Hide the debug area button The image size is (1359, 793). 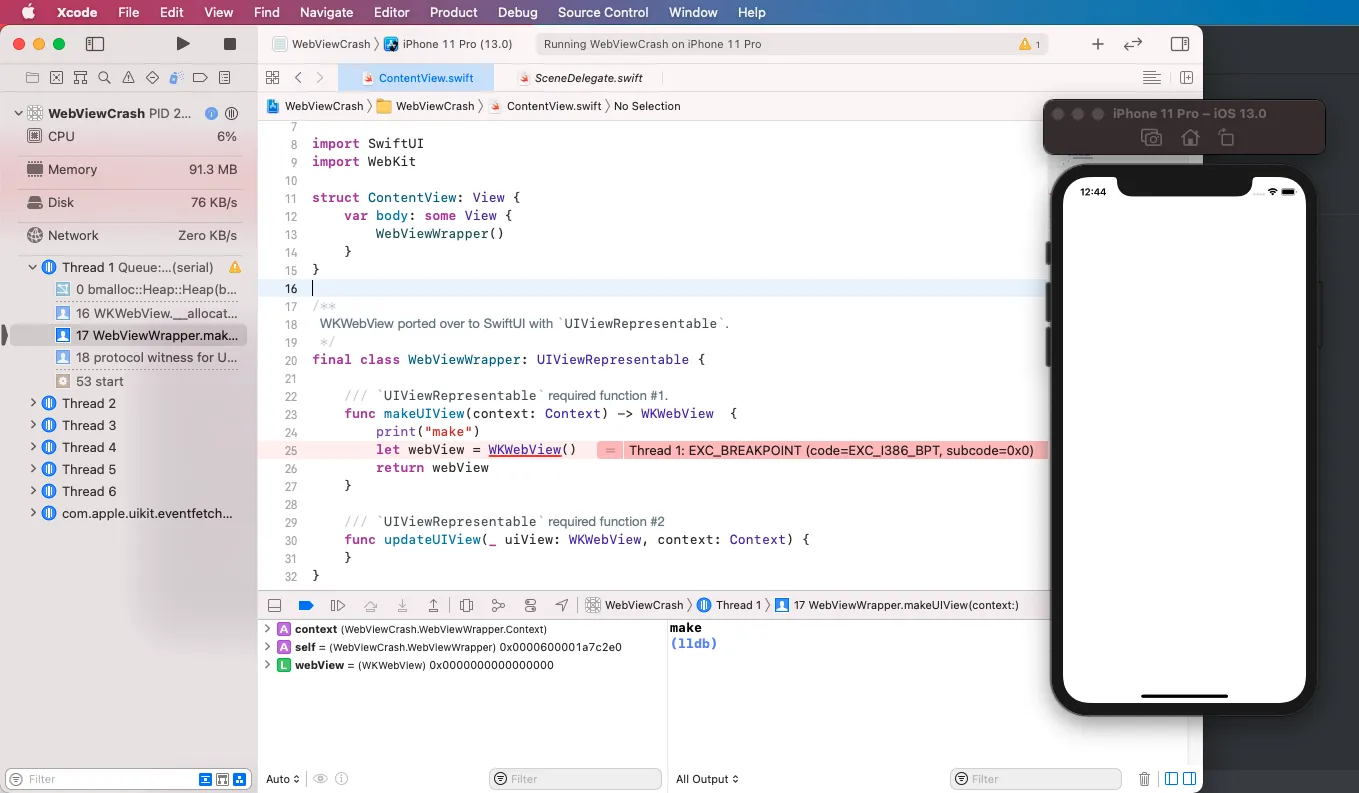click(274, 605)
